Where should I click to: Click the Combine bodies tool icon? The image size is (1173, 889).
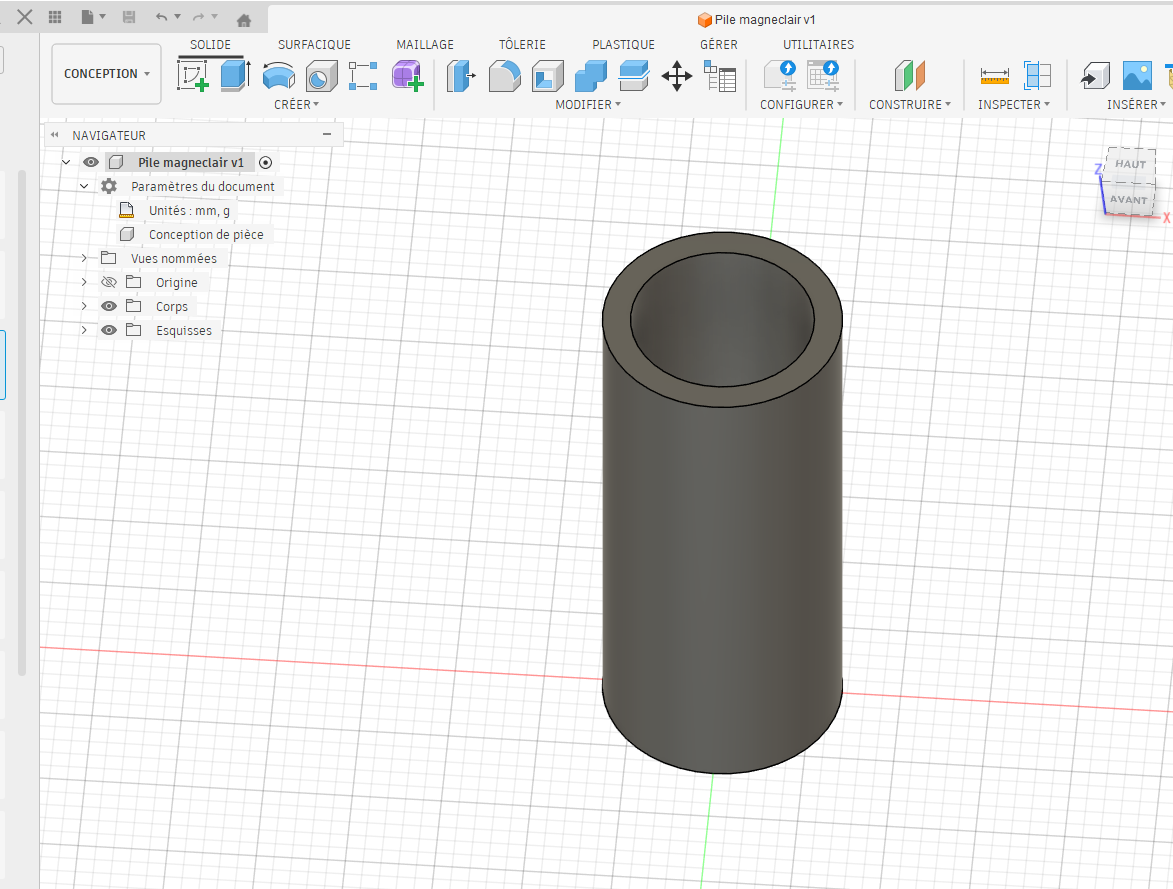tap(591, 76)
